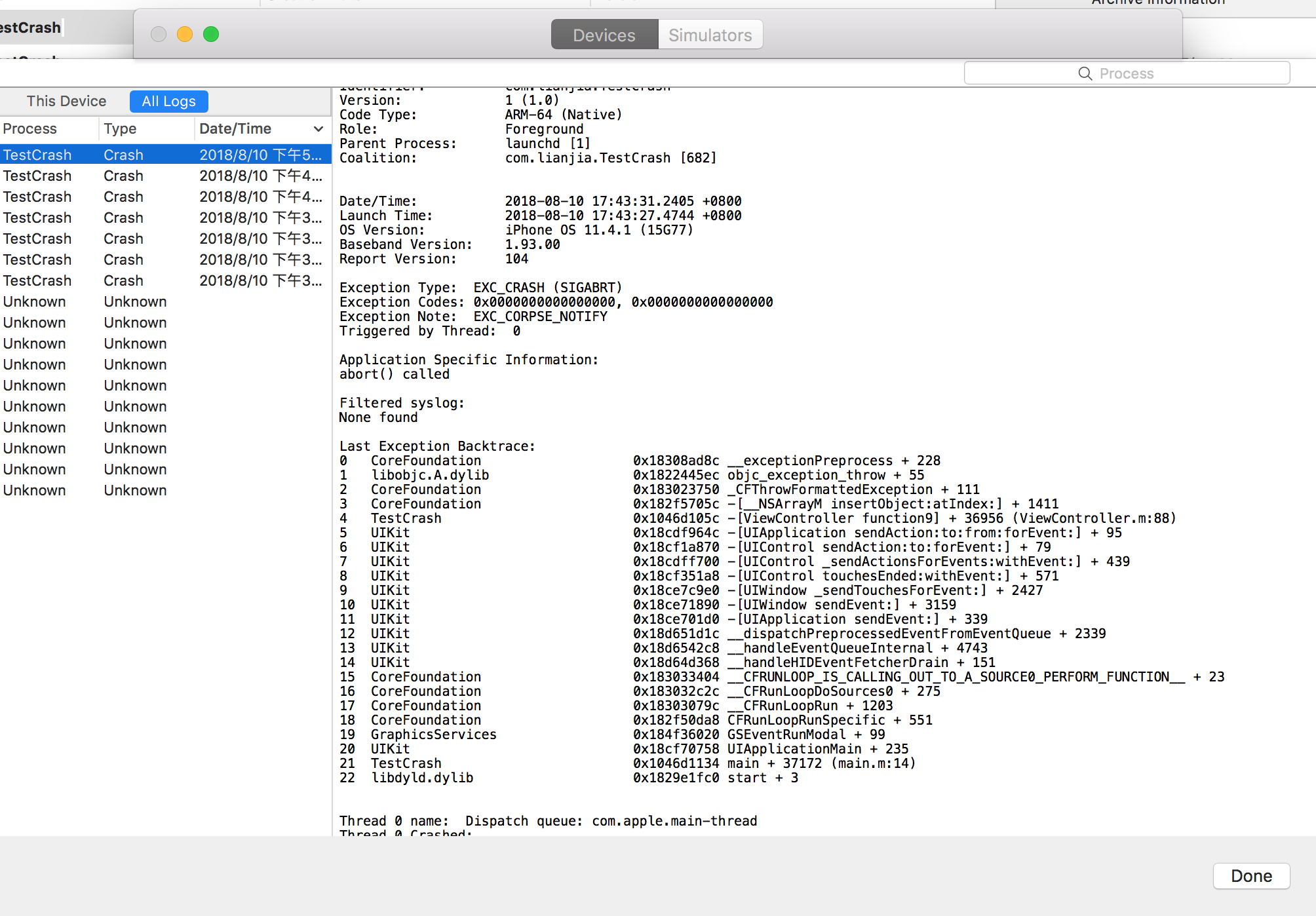Click backtrace frame 19 GSEventRunModal line
The height and width of the screenshot is (916, 1316).
click(x=612, y=735)
